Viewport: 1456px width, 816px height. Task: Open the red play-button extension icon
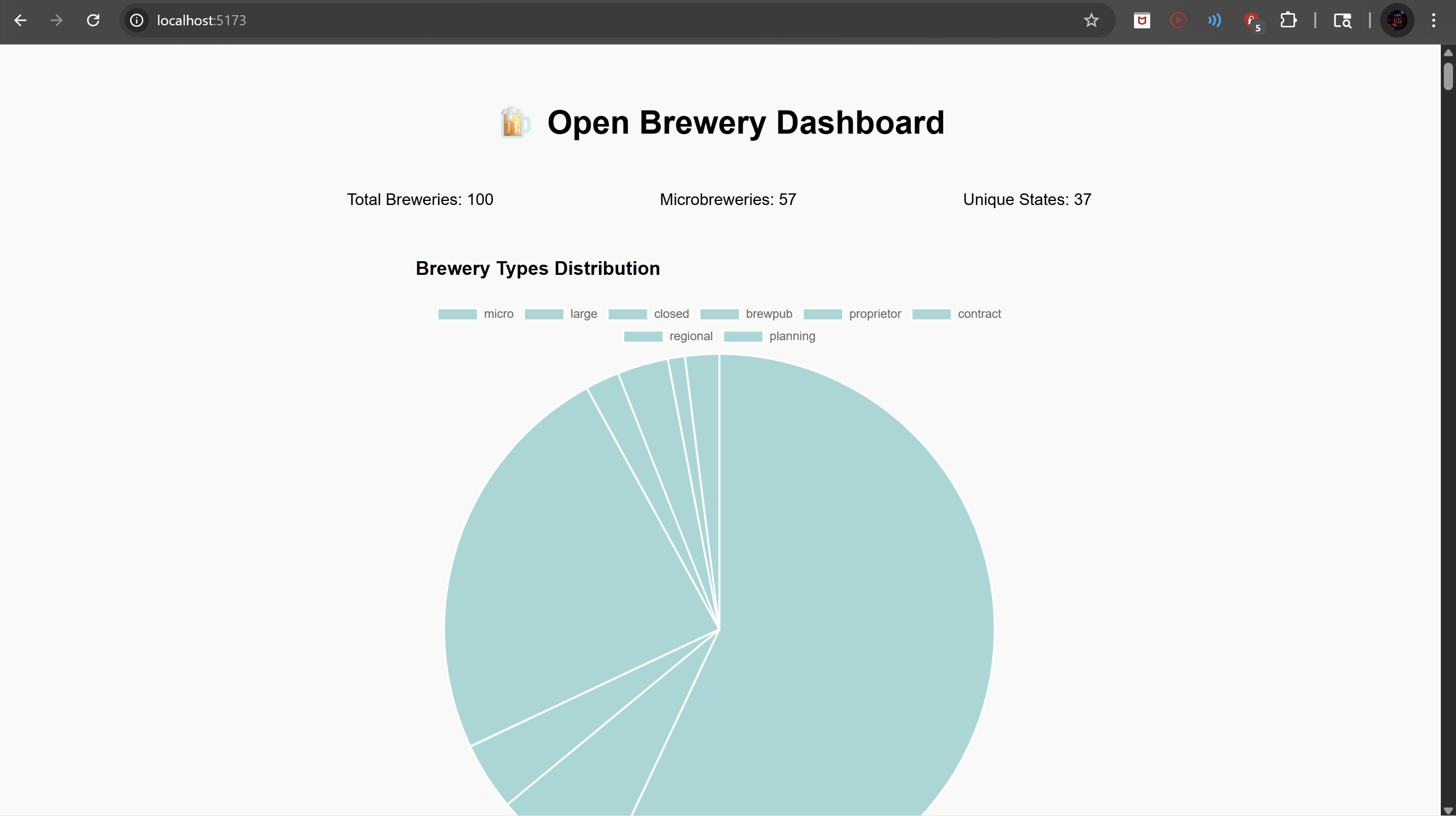pyautogui.click(x=1178, y=20)
